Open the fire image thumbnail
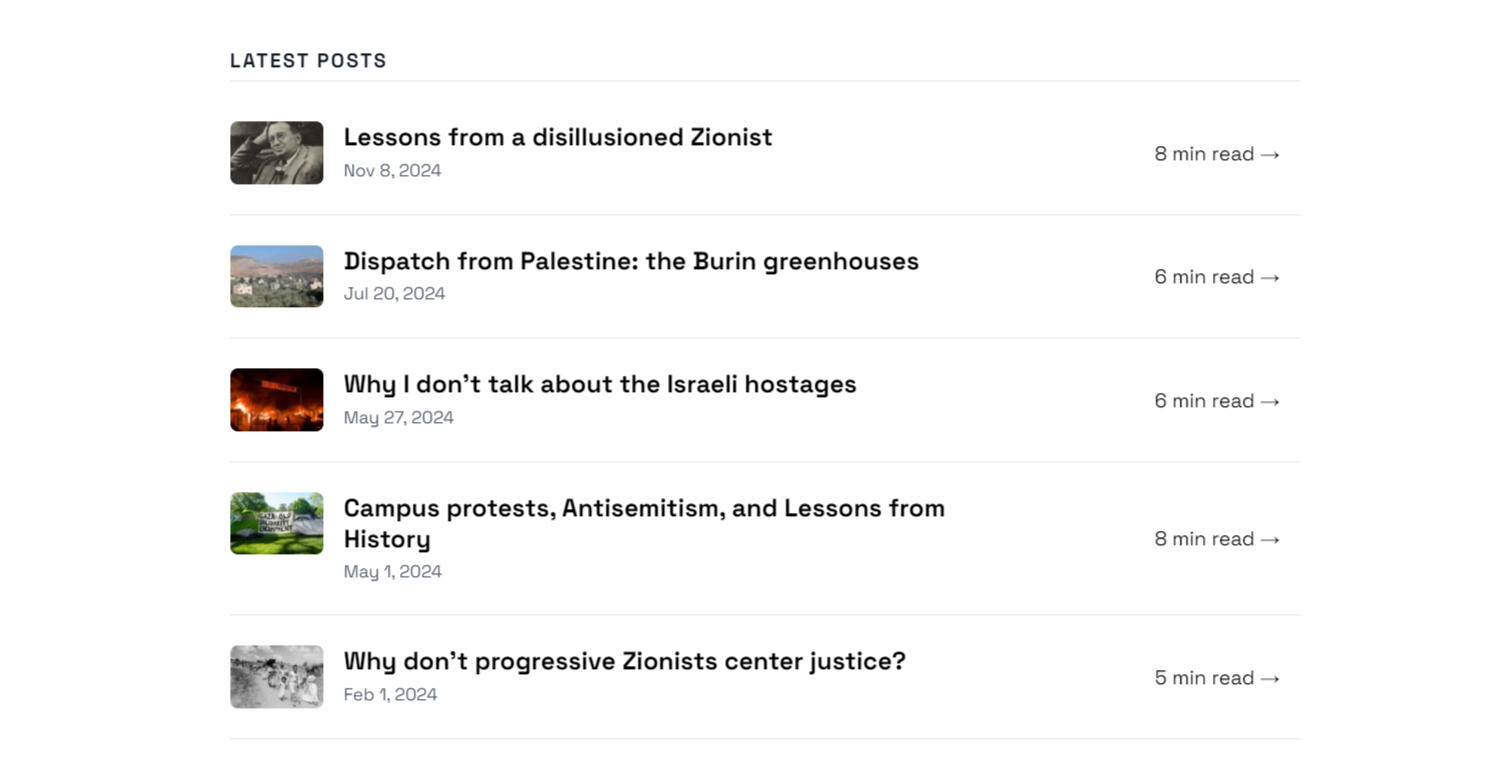 pos(276,400)
